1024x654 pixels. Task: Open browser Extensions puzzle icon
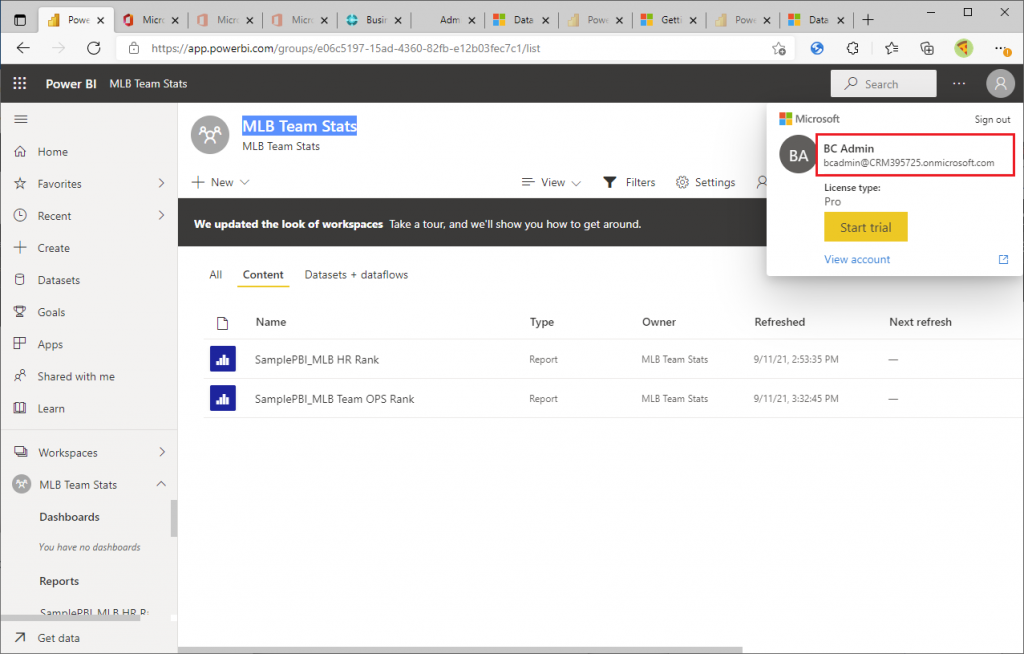click(x=852, y=48)
